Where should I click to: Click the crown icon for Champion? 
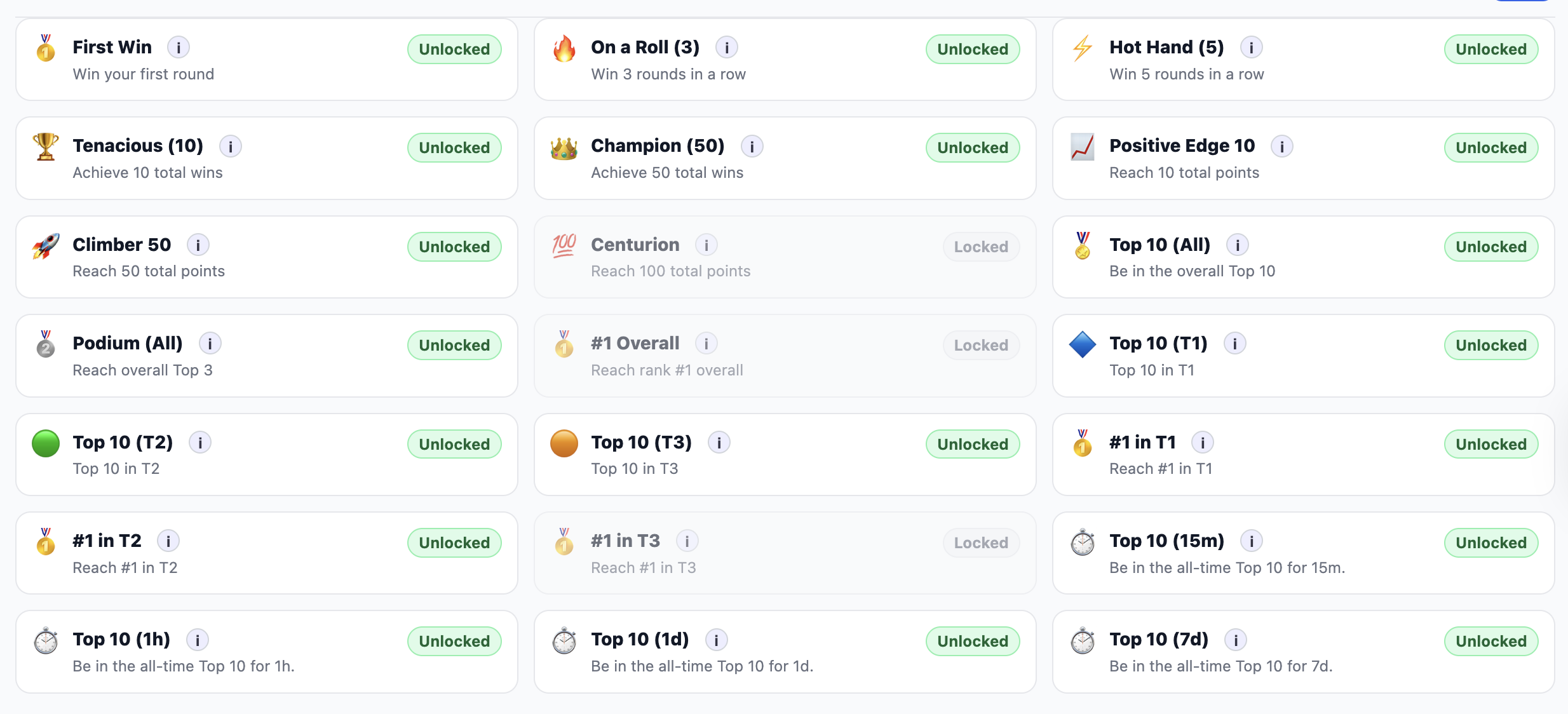coord(563,147)
